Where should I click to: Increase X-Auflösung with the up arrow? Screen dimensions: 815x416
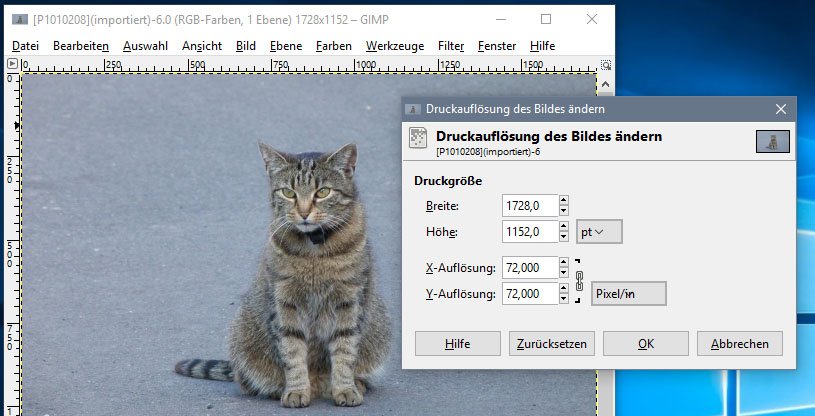click(564, 262)
